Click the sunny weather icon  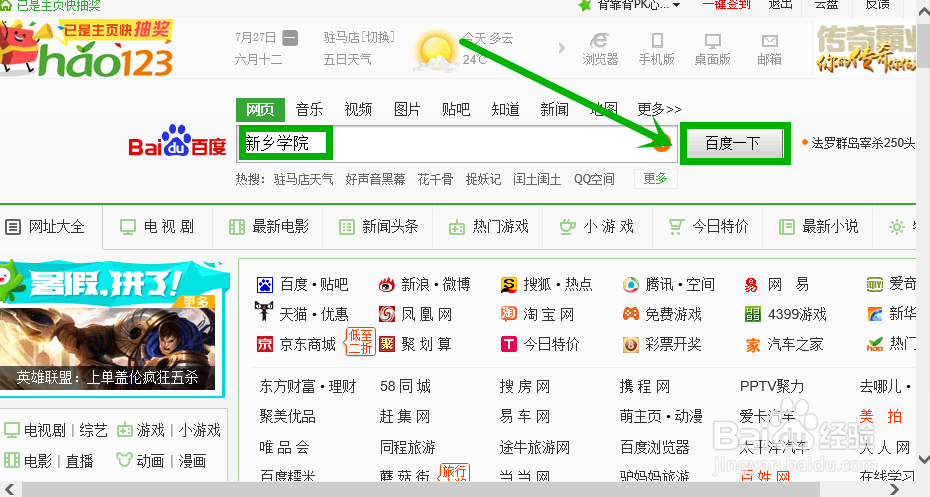(x=435, y=51)
